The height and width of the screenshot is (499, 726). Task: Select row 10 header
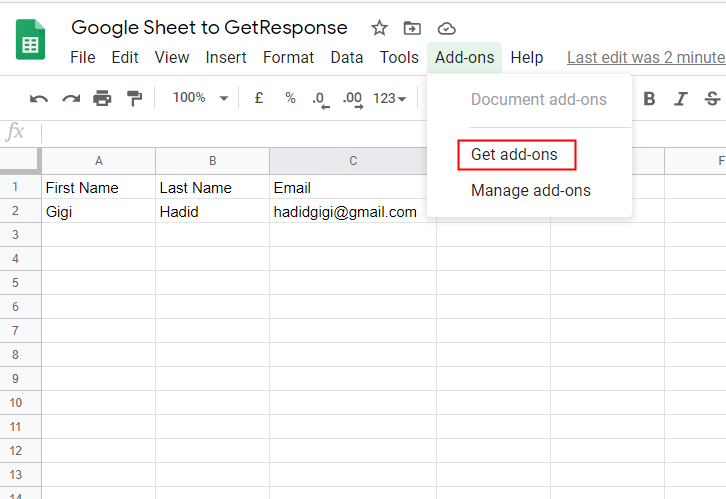(20, 403)
